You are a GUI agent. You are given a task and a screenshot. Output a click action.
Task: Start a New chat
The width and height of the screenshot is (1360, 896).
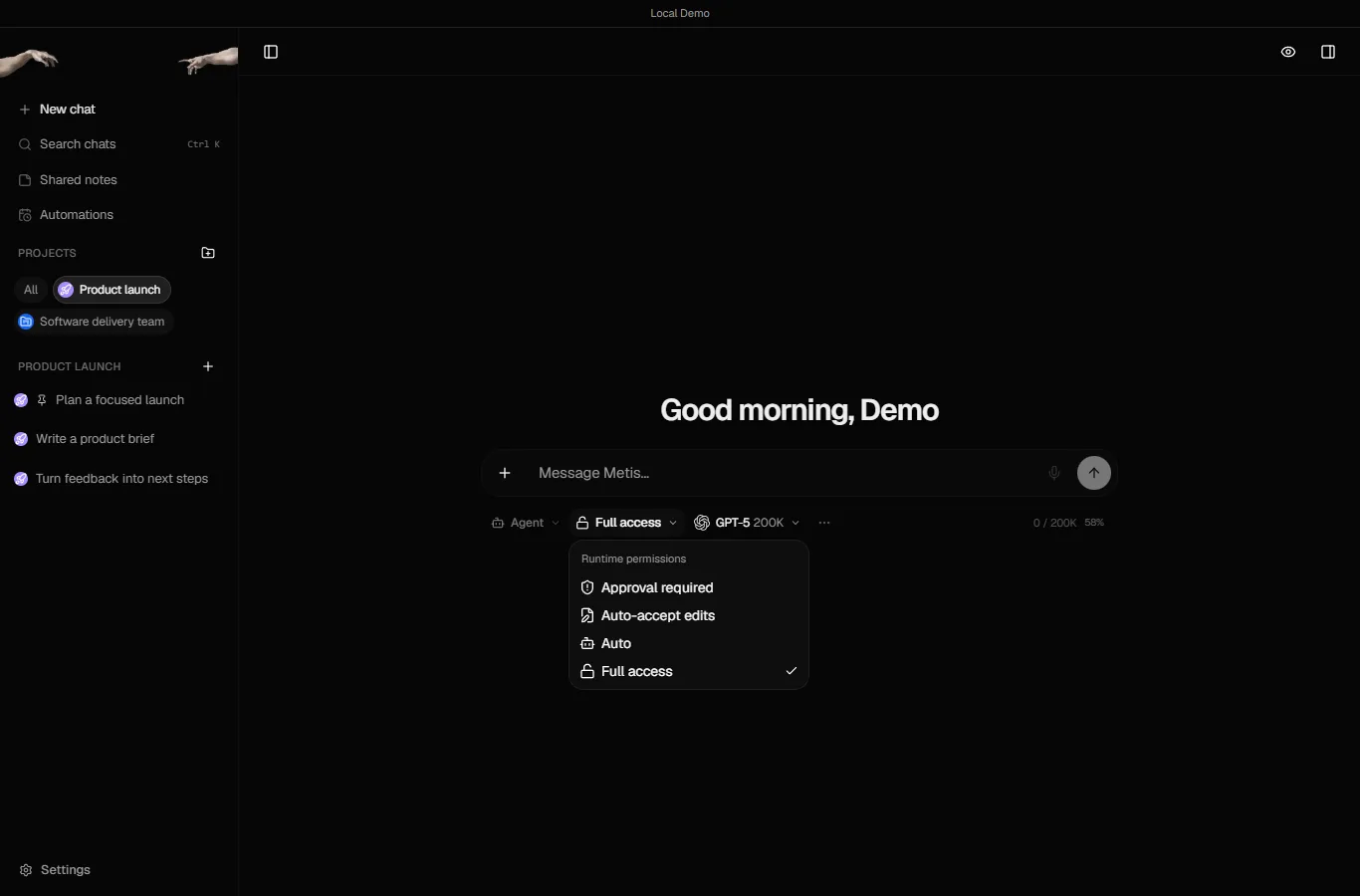(x=118, y=110)
